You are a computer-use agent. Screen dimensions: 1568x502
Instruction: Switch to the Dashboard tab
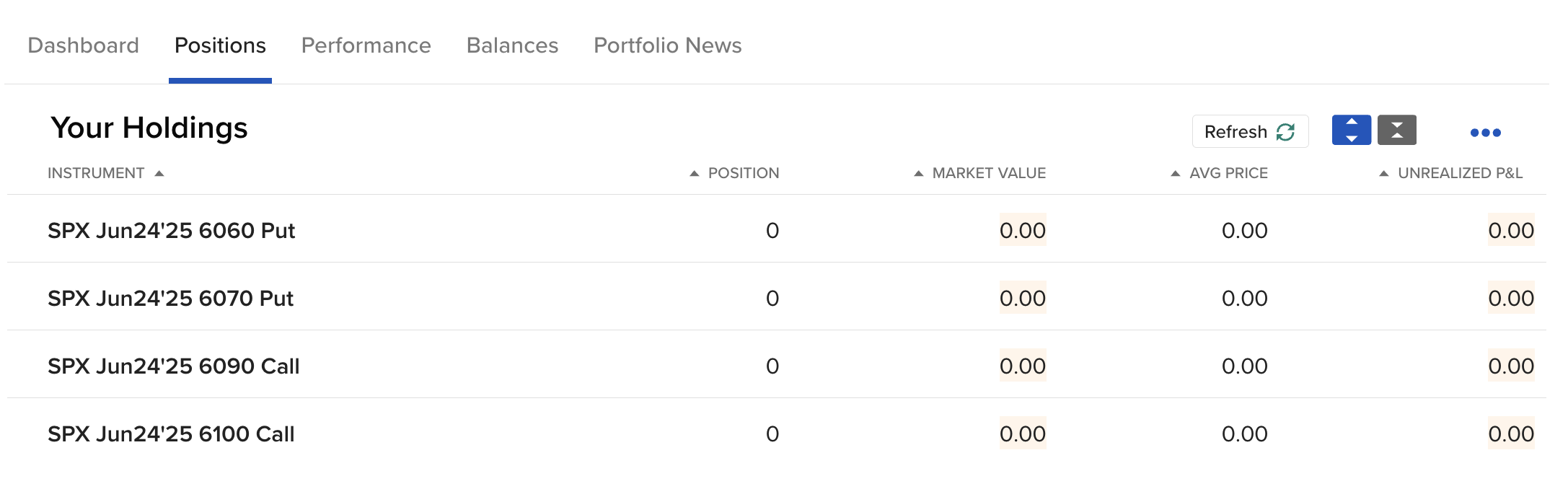(83, 45)
